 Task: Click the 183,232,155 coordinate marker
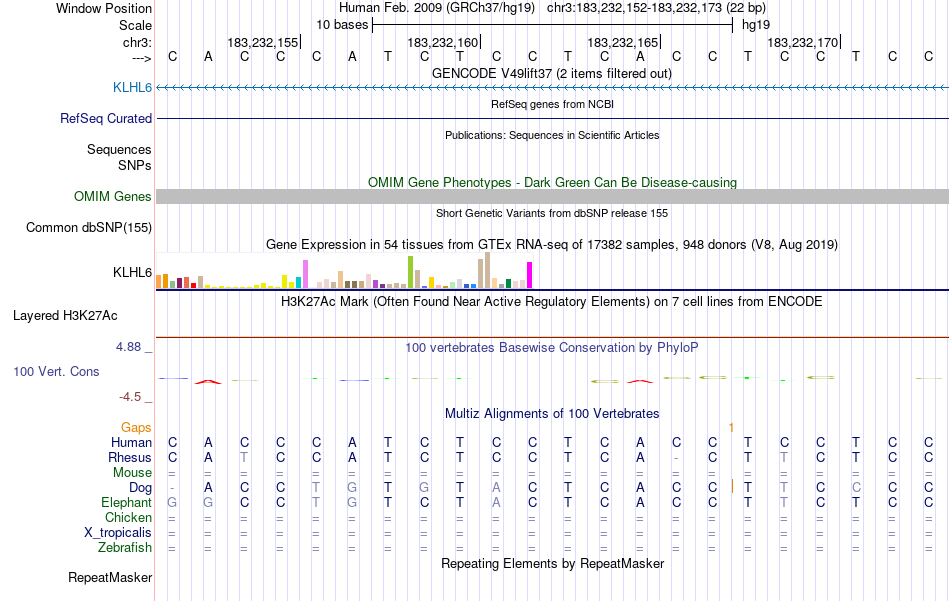pyautogui.click(x=263, y=42)
